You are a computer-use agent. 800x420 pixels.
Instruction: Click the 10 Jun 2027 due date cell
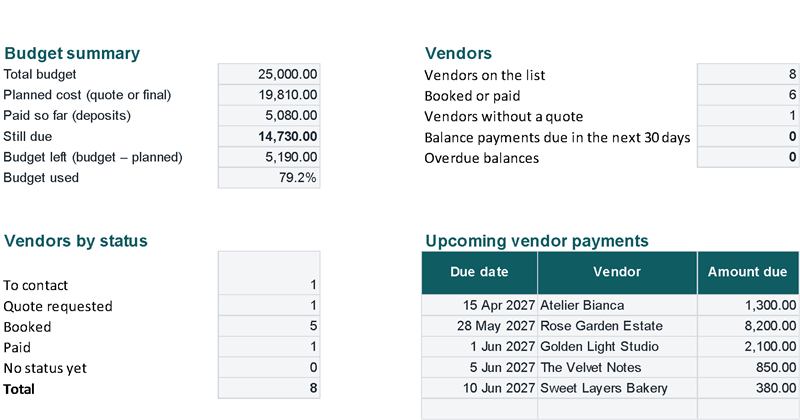pos(480,388)
